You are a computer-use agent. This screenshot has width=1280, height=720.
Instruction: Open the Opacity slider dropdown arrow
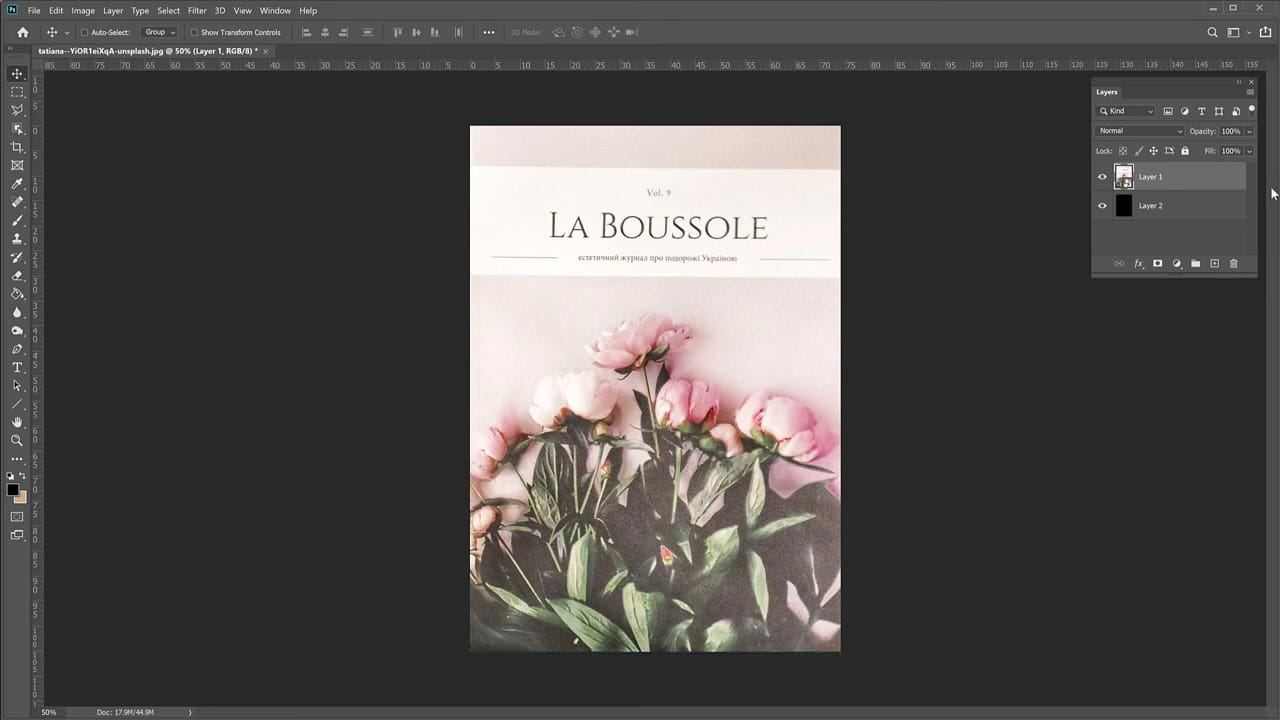(x=1249, y=131)
